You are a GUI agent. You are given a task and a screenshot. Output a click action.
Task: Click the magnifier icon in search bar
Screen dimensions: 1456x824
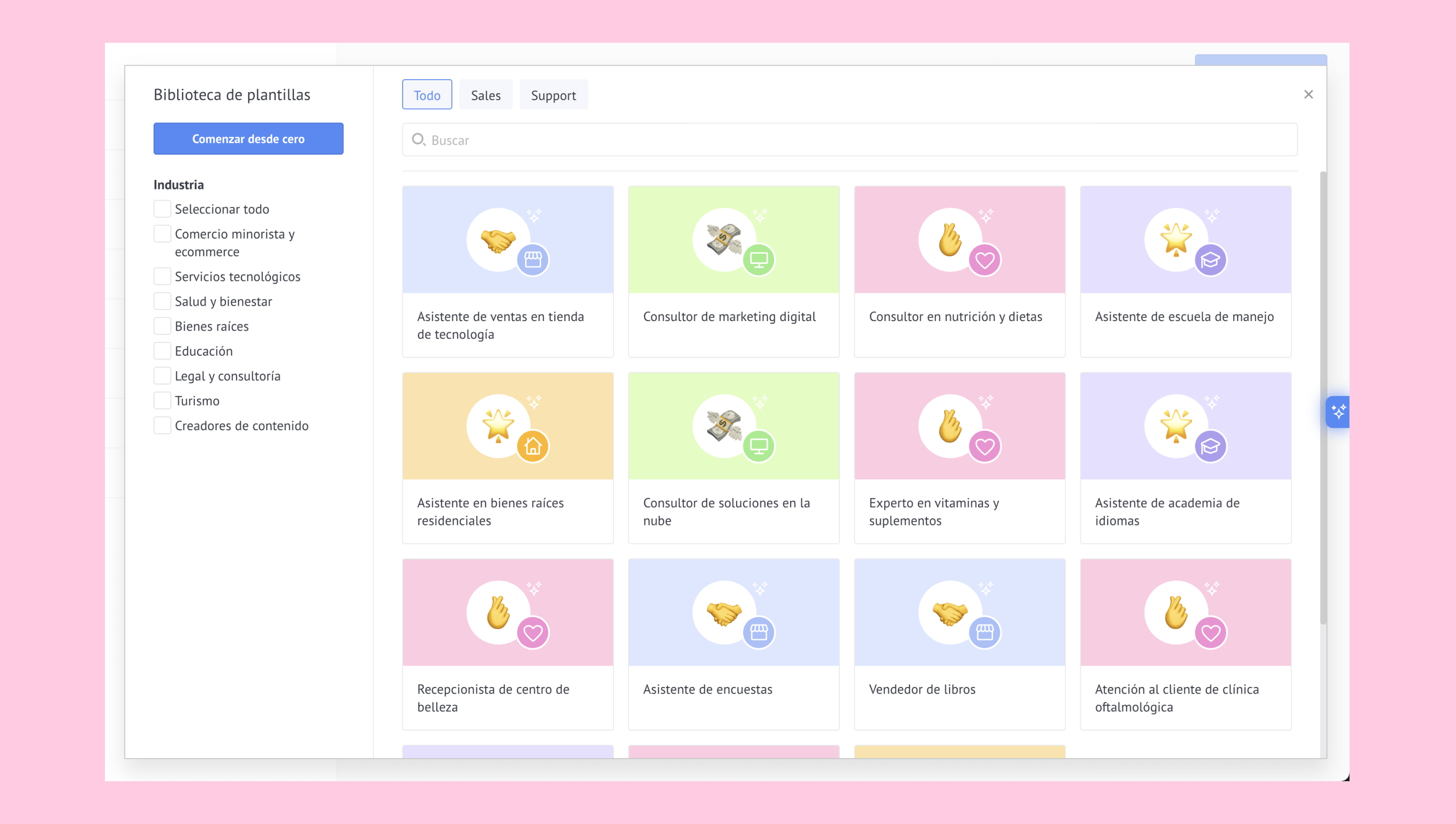(419, 139)
